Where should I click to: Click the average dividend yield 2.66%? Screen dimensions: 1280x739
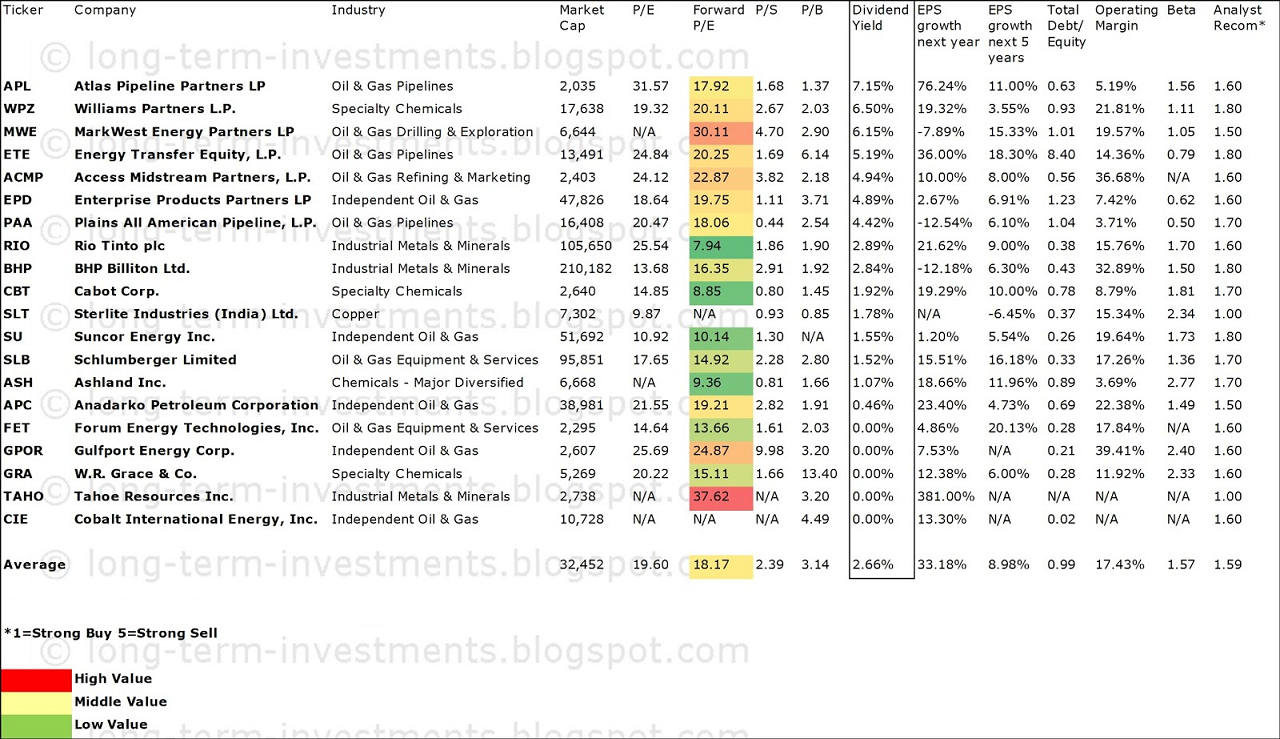(x=872, y=565)
